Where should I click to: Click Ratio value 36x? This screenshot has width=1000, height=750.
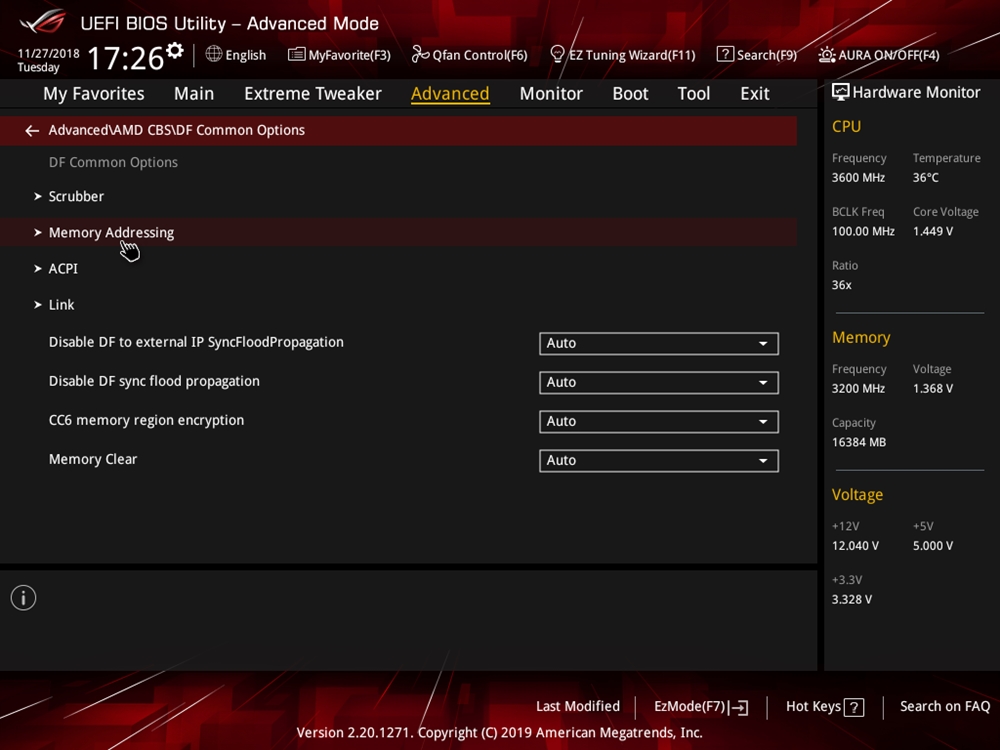click(841, 285)
